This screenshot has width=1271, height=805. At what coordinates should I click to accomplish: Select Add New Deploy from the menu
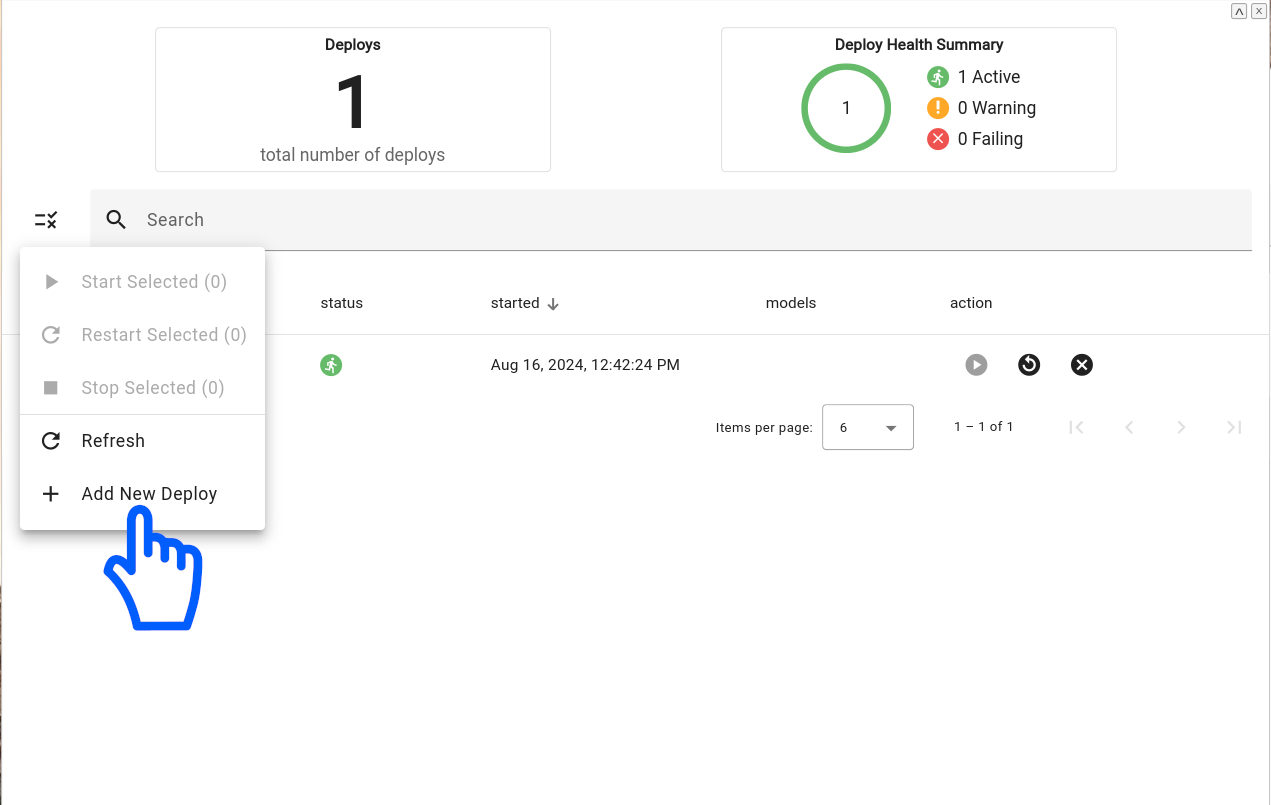coord(149,494)
